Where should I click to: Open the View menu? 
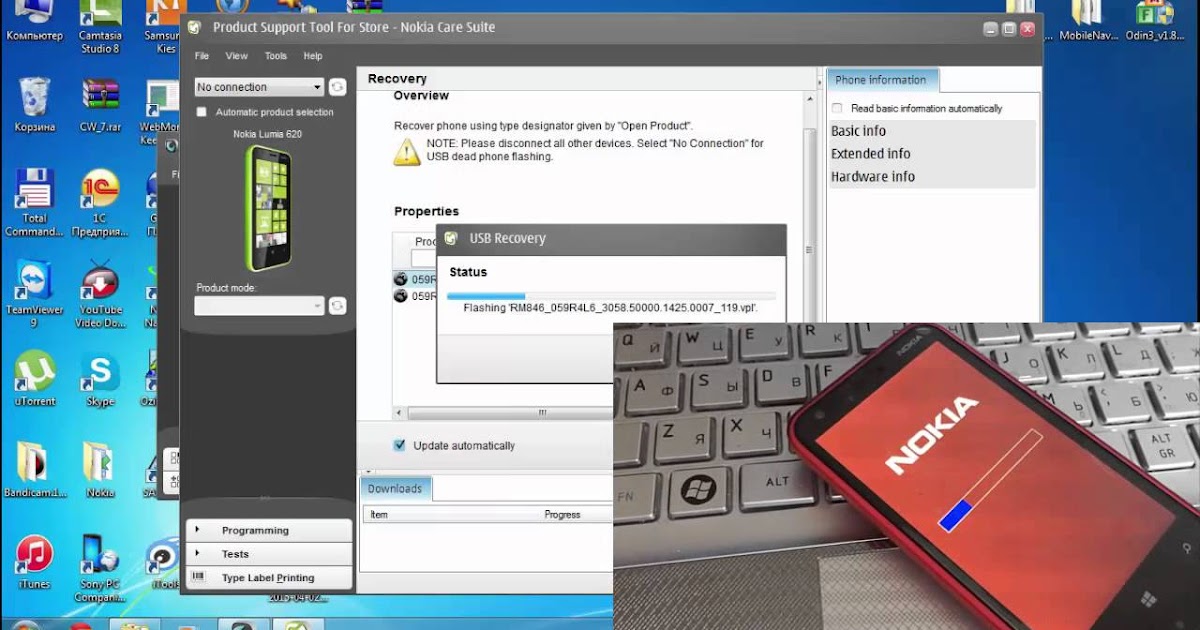coord(236,56)
